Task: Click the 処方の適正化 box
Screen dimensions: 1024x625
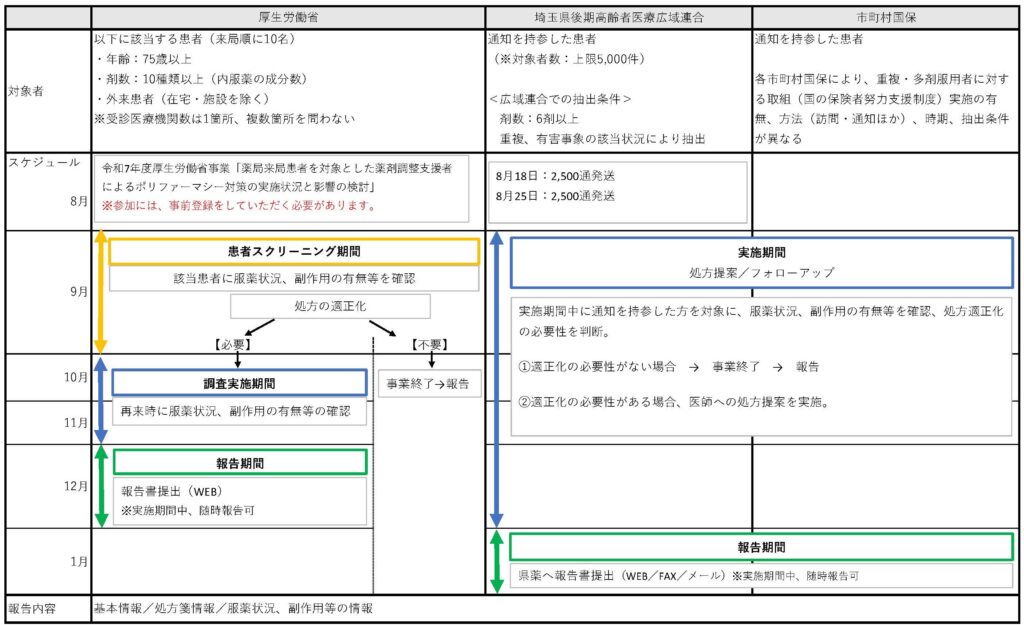Action: (x=330, y=306)
